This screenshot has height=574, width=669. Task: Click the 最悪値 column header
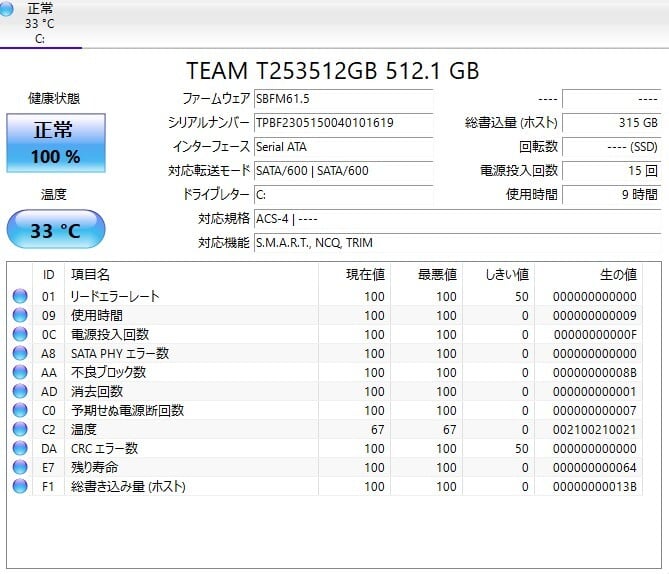pos(427,274)
